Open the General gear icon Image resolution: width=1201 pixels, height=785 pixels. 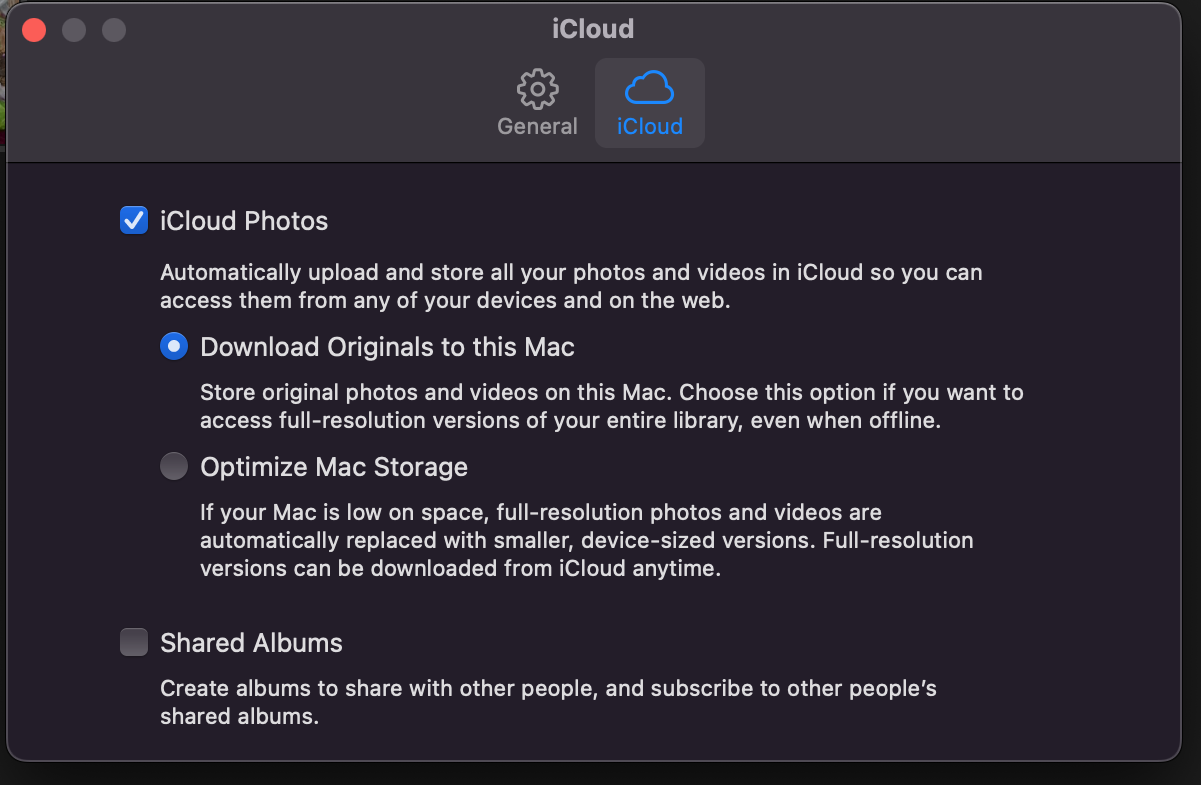[537, 90]
